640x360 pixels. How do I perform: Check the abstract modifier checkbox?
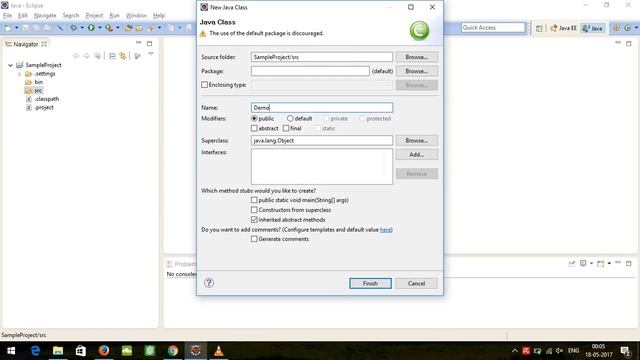tap(254, 128)
